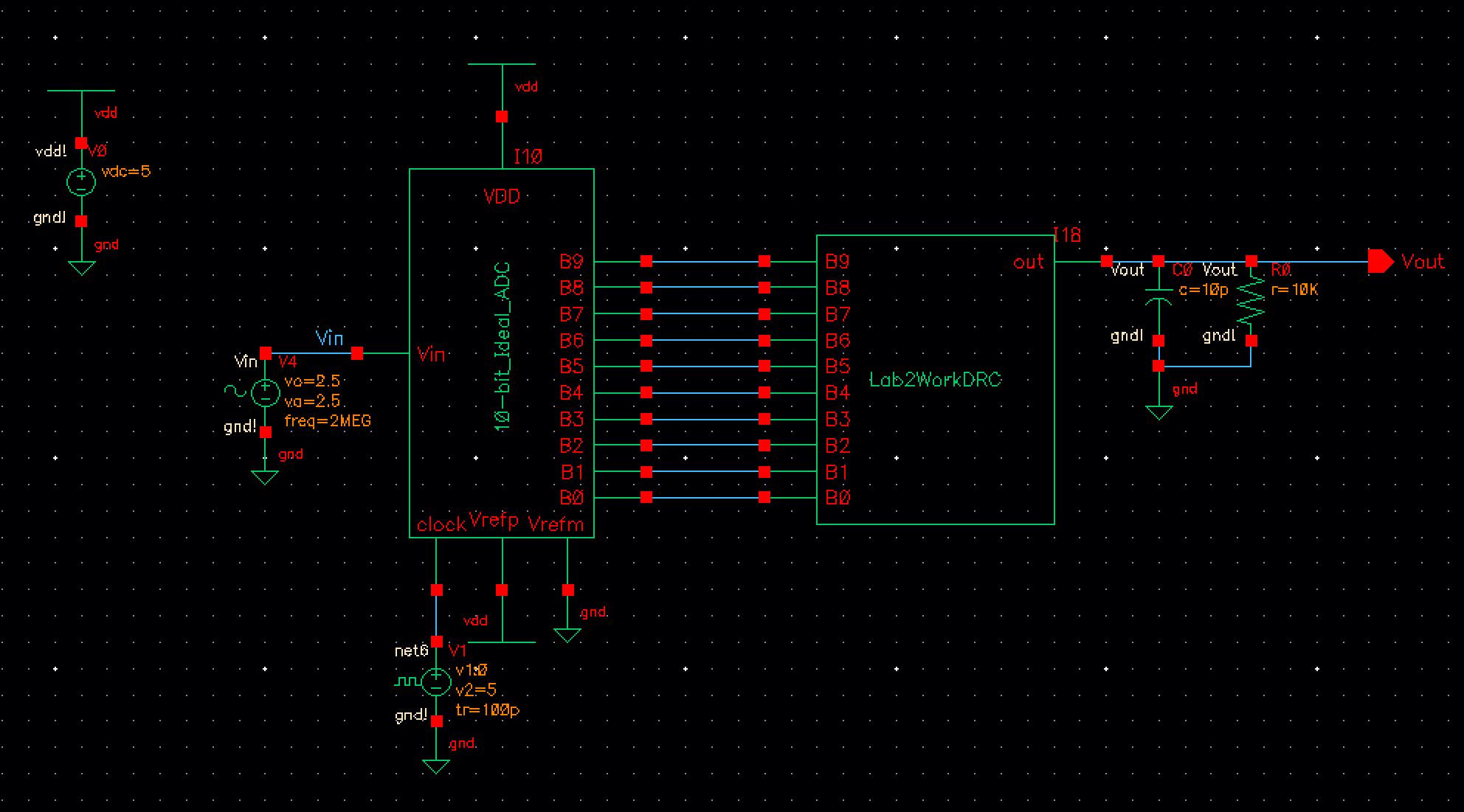Image resolution: width=1464 pixels, height=812 pixels.
Task: Click the B2 pin on Lab2WorkDRC
Action: click(x=838, y=445)
